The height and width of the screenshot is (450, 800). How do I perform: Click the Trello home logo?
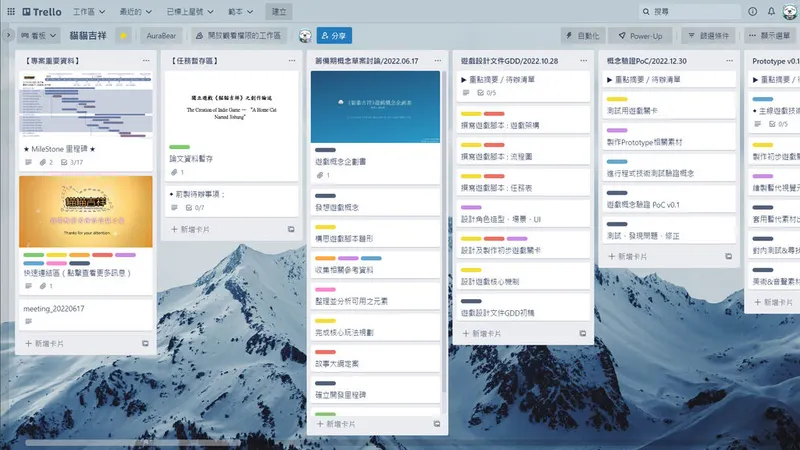coord(42,11)
